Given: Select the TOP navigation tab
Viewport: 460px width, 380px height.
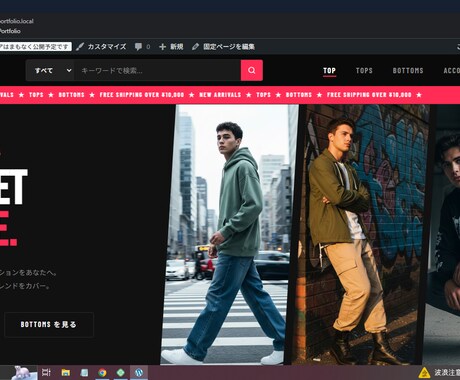Looking at the screenshot, I should (x=329, y=71).
